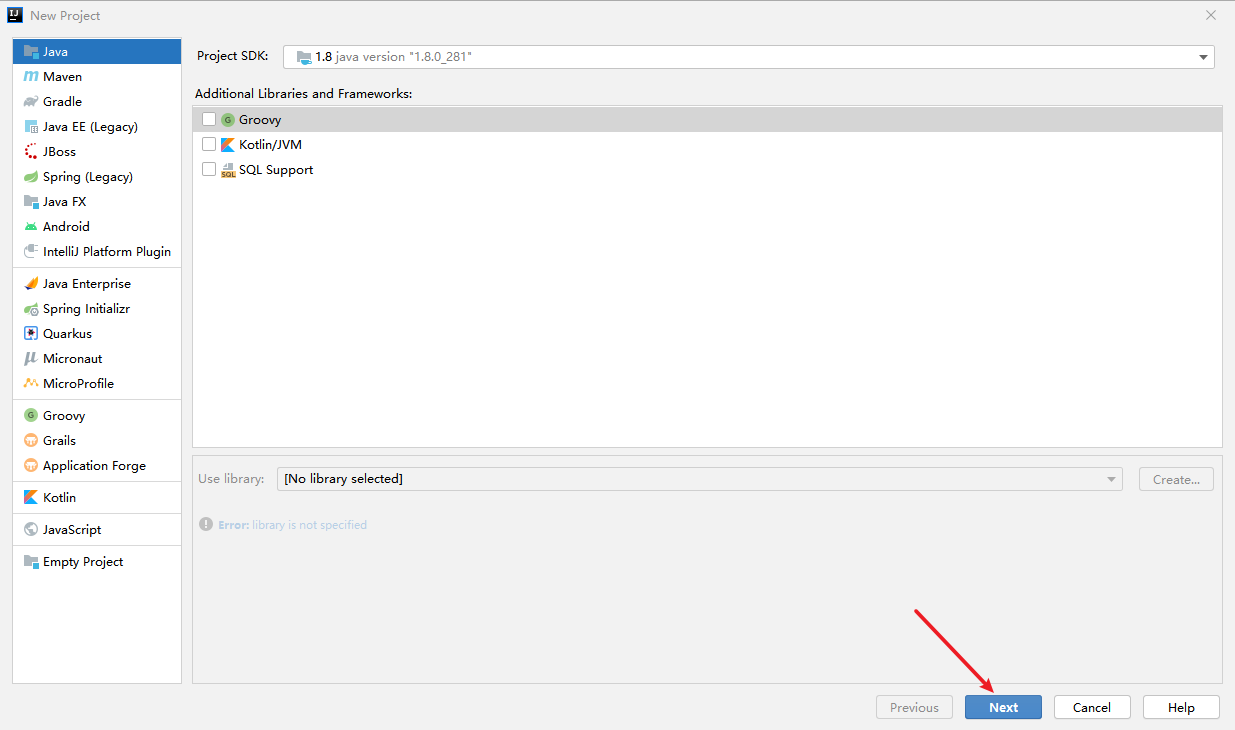
Task: Click the Cancel button
Action: coord(1092,707)
